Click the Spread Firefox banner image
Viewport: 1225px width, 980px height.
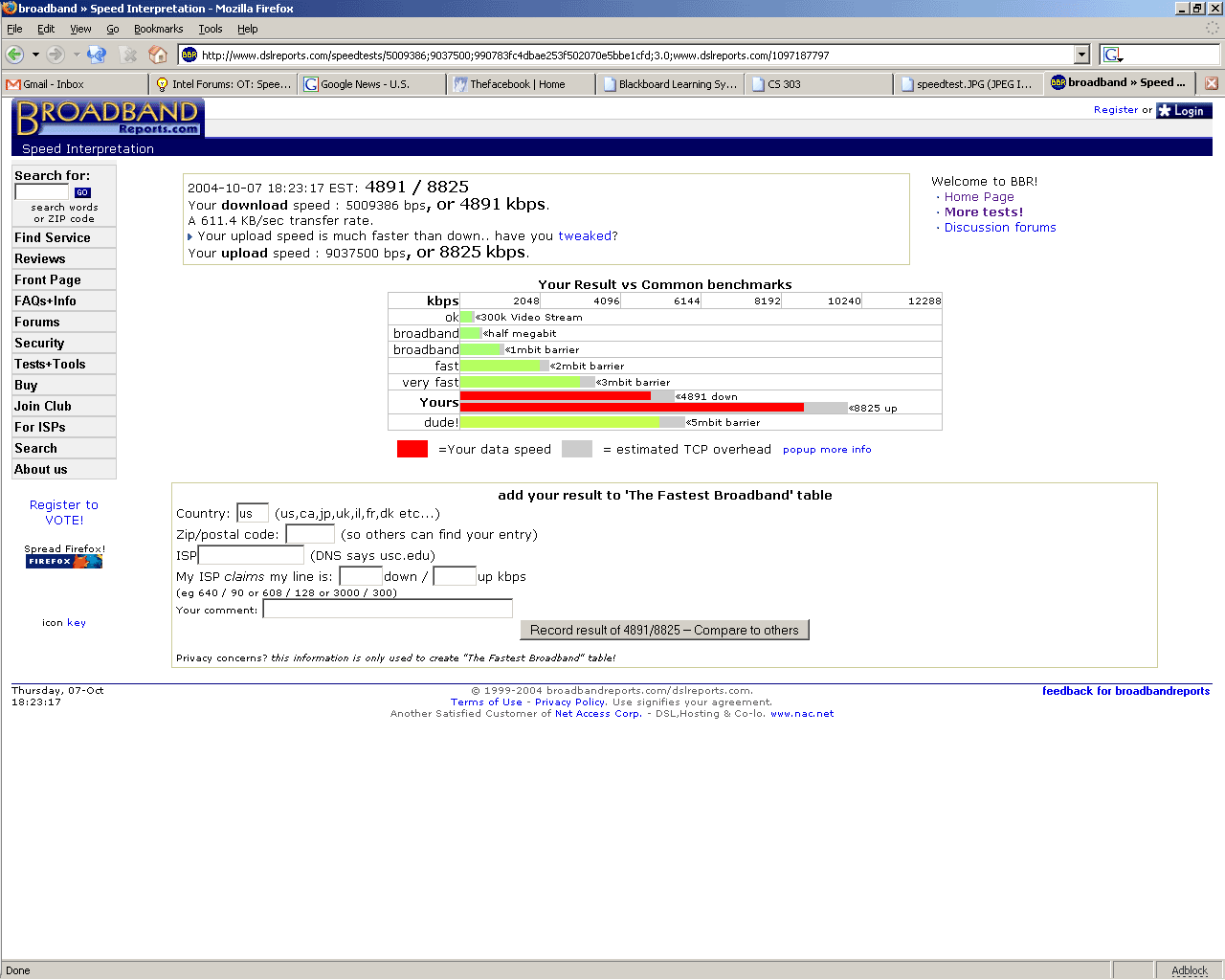(64, 562)
